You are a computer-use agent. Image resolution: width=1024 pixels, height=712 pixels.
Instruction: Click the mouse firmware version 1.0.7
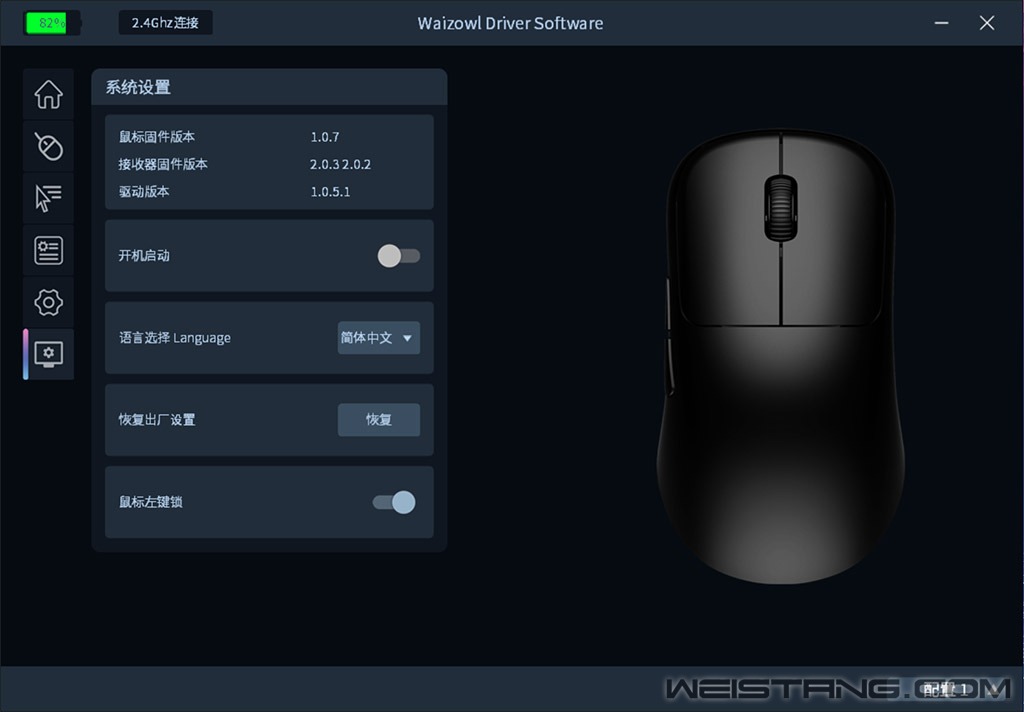click(325, 137)
